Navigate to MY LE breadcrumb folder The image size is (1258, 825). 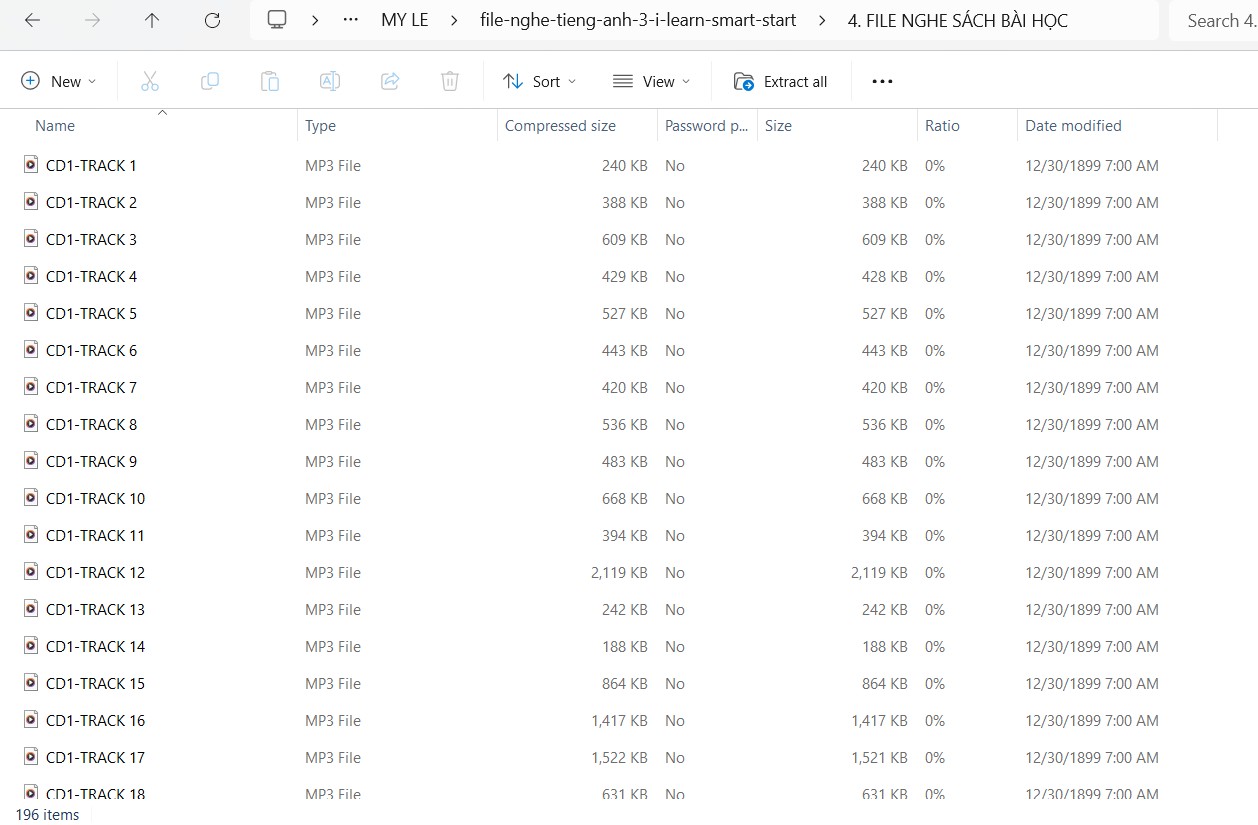[x=404, y=20]
